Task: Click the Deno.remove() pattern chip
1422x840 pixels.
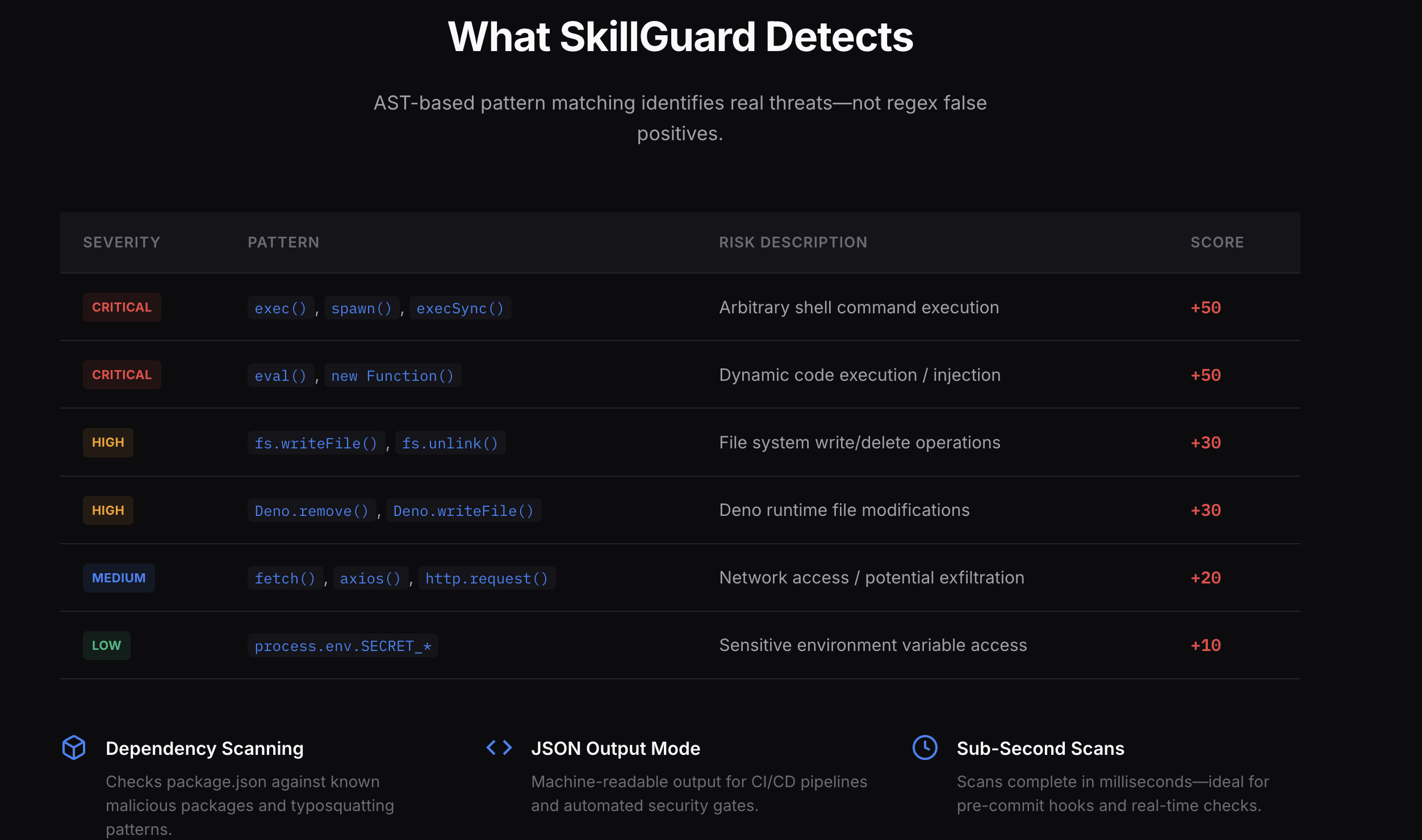Action: tap(311, 510)
